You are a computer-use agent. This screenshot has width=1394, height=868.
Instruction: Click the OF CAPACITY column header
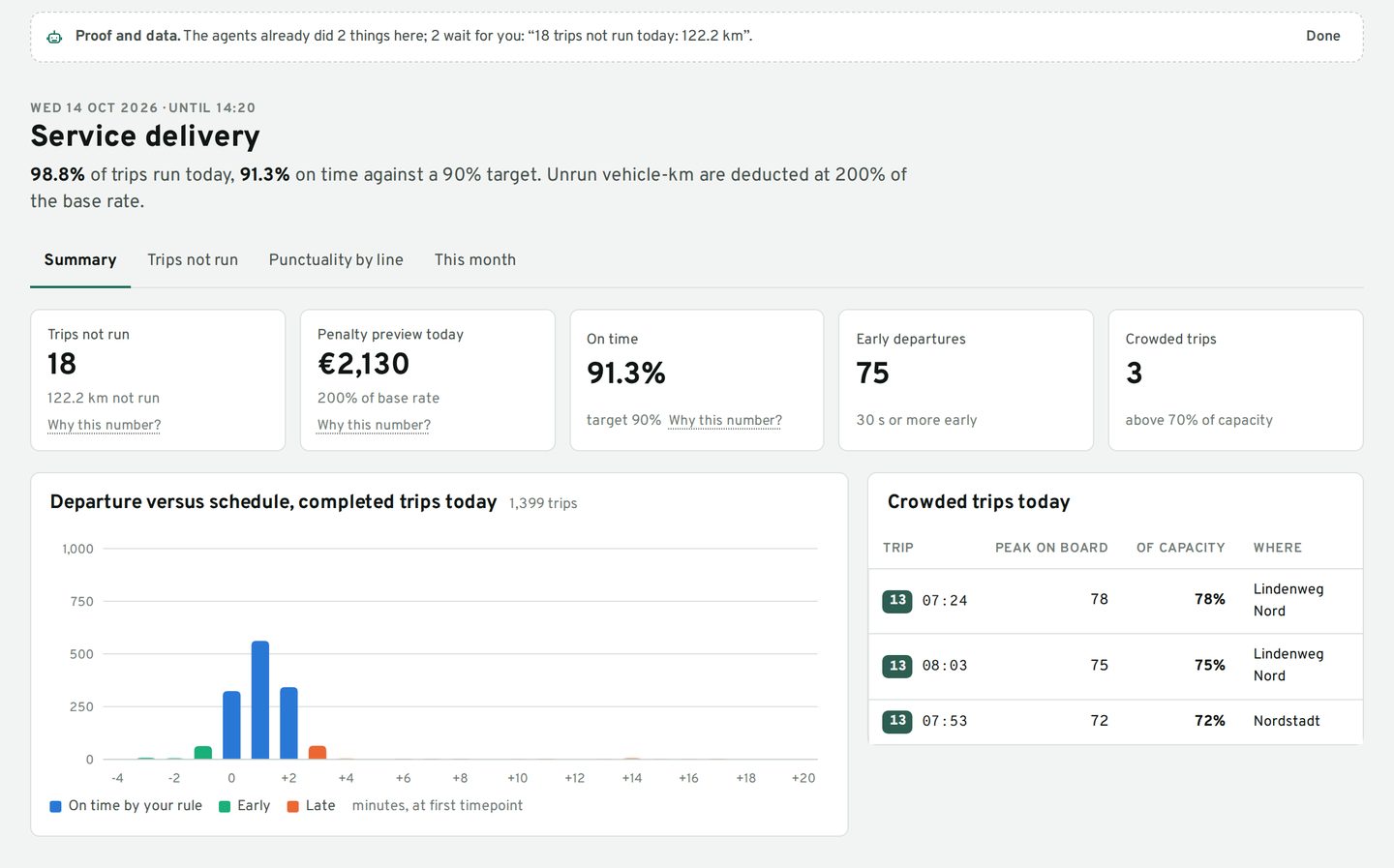[x=1181, y=548]
